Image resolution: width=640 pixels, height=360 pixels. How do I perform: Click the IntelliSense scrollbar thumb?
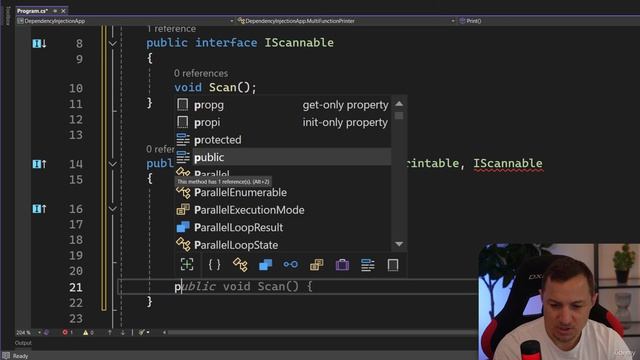point(399,116)
